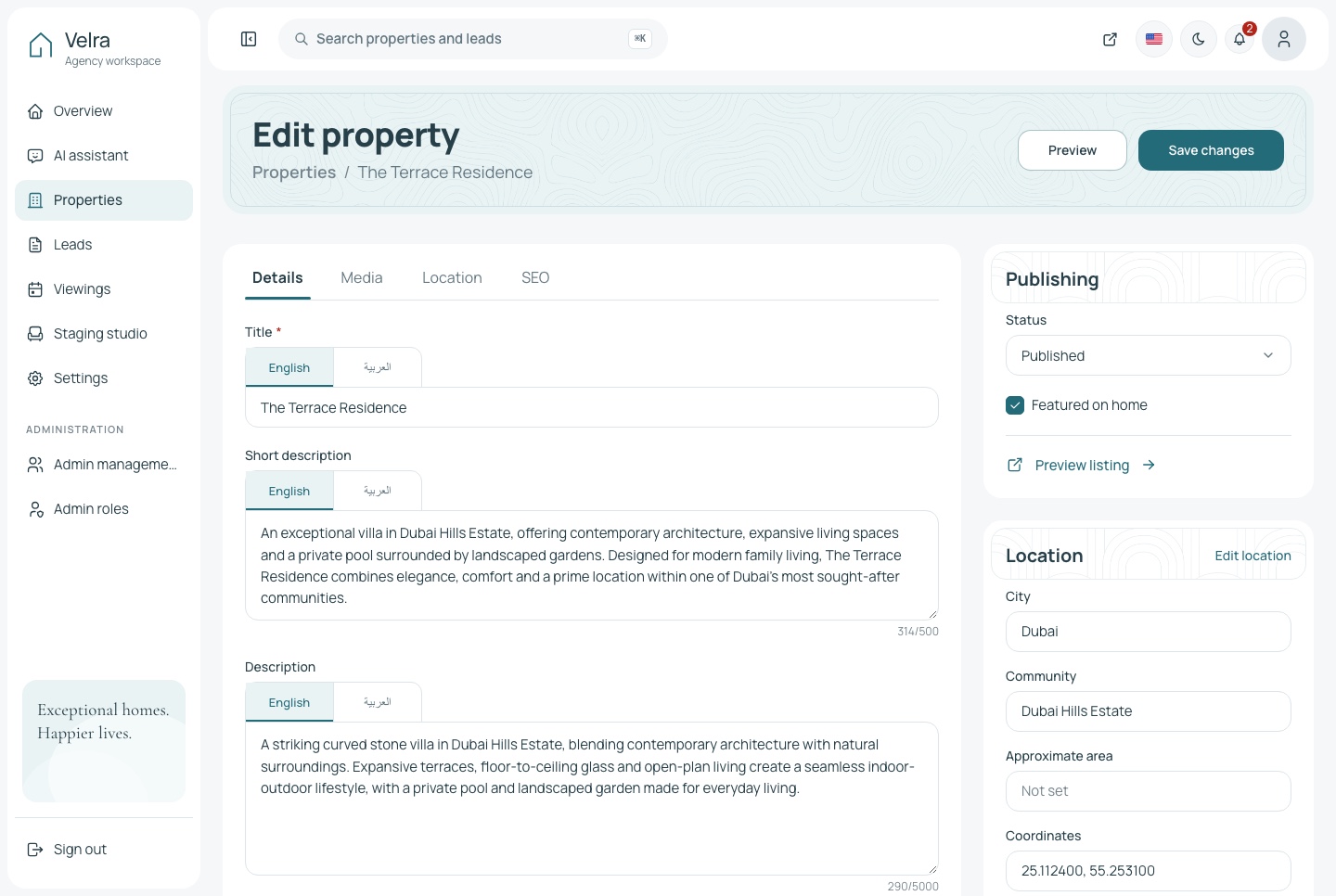Image resolution: width=1336 pixels, height=896 pixels.
Task: Open AI assistant in sidebar
Action: click(104, 156)
